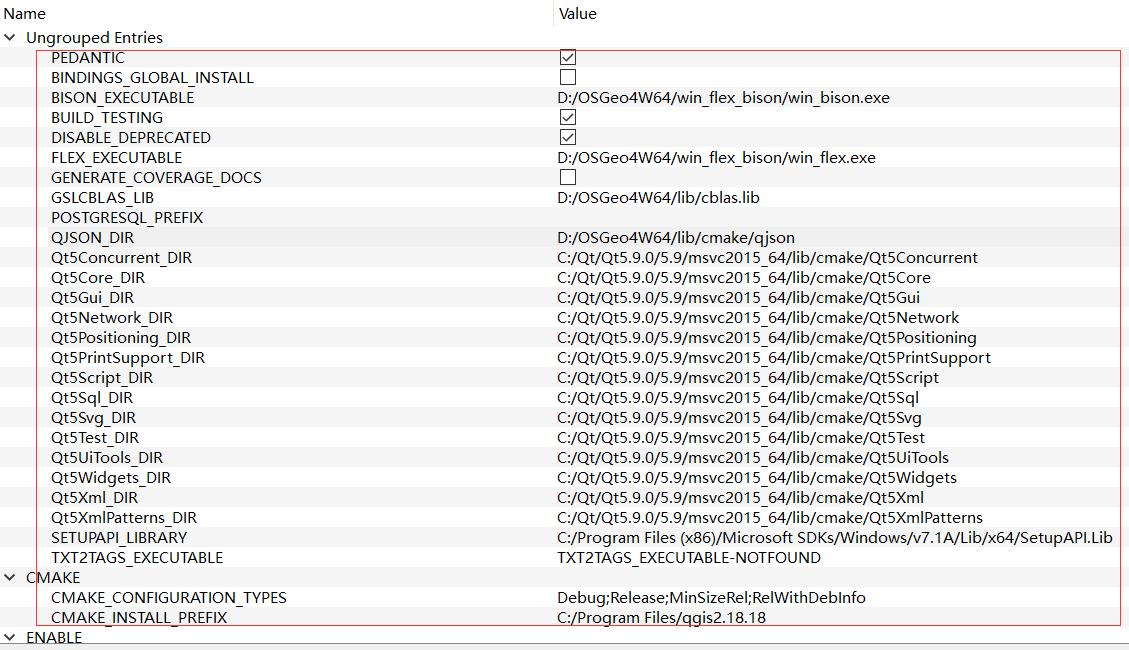
Task: Select the CMAKE_INSTALL_PREFIX entry
Action: [139, 618]
